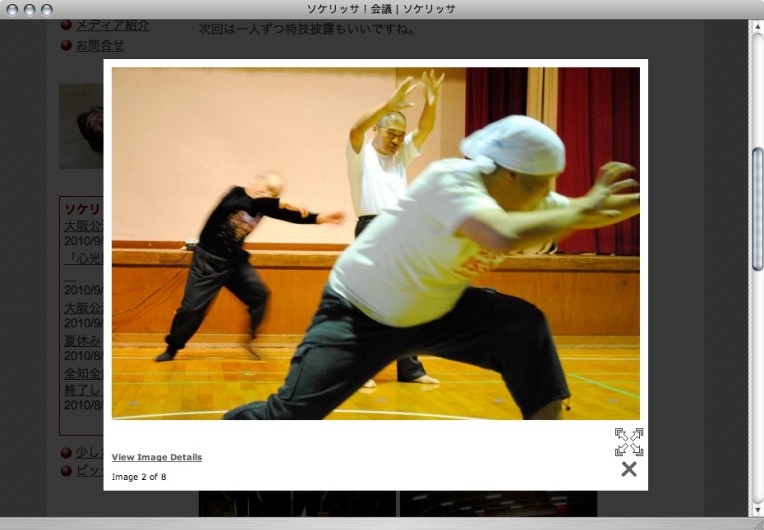Screen dimensions: 764x530
Task: Open the 夏休み news link in sidebar
Action: pyautogui.click(x=83, y=340)
